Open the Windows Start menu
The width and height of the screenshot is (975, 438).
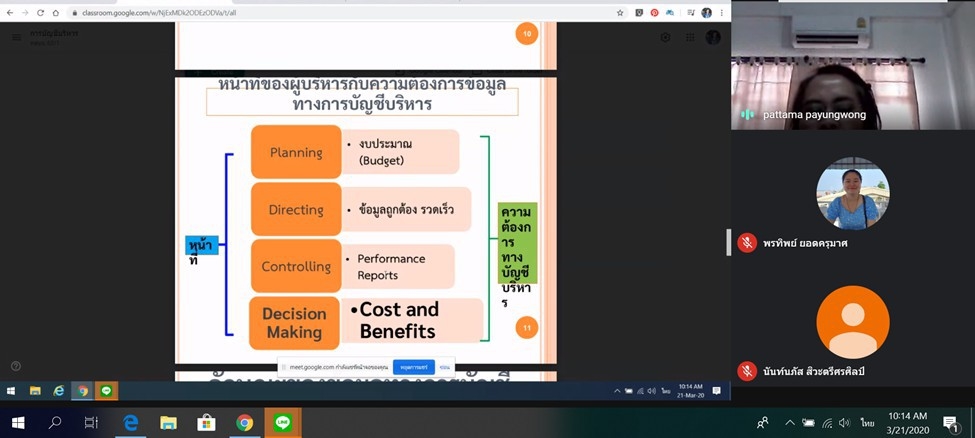click(17, 423)
